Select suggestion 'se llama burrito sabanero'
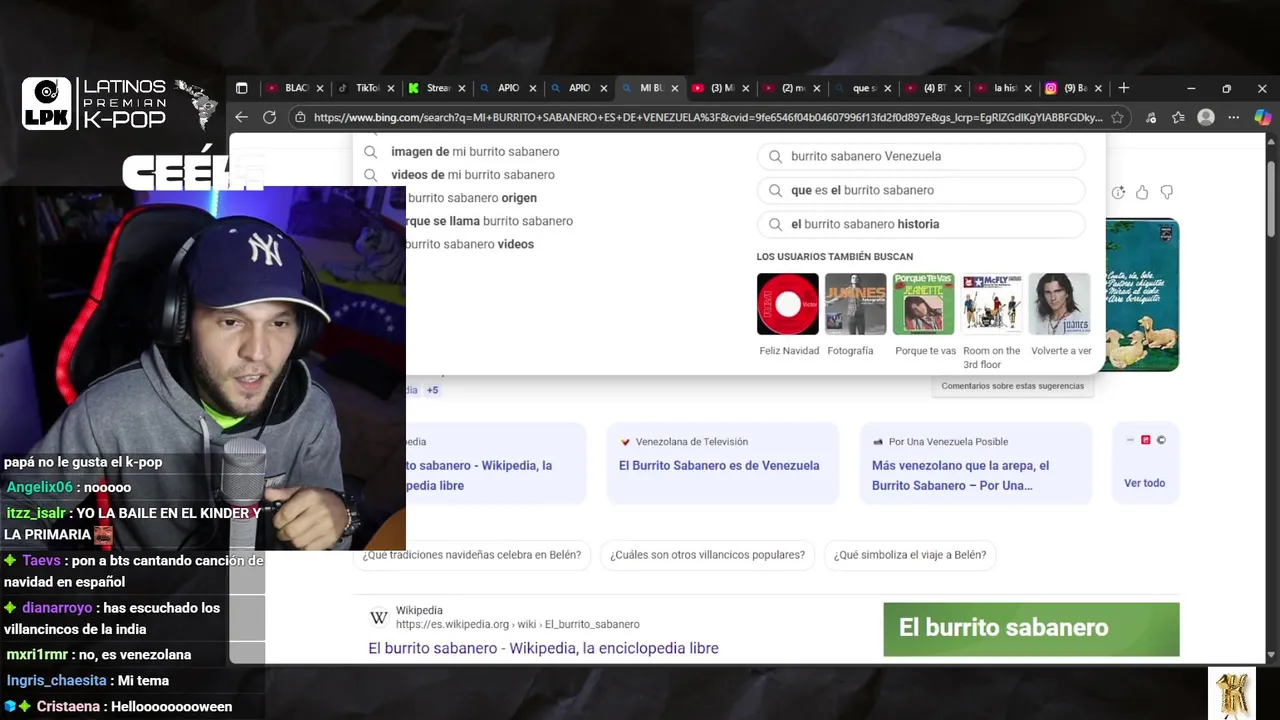The width and height of the screenshot is (1280, 720). (490, 221)
